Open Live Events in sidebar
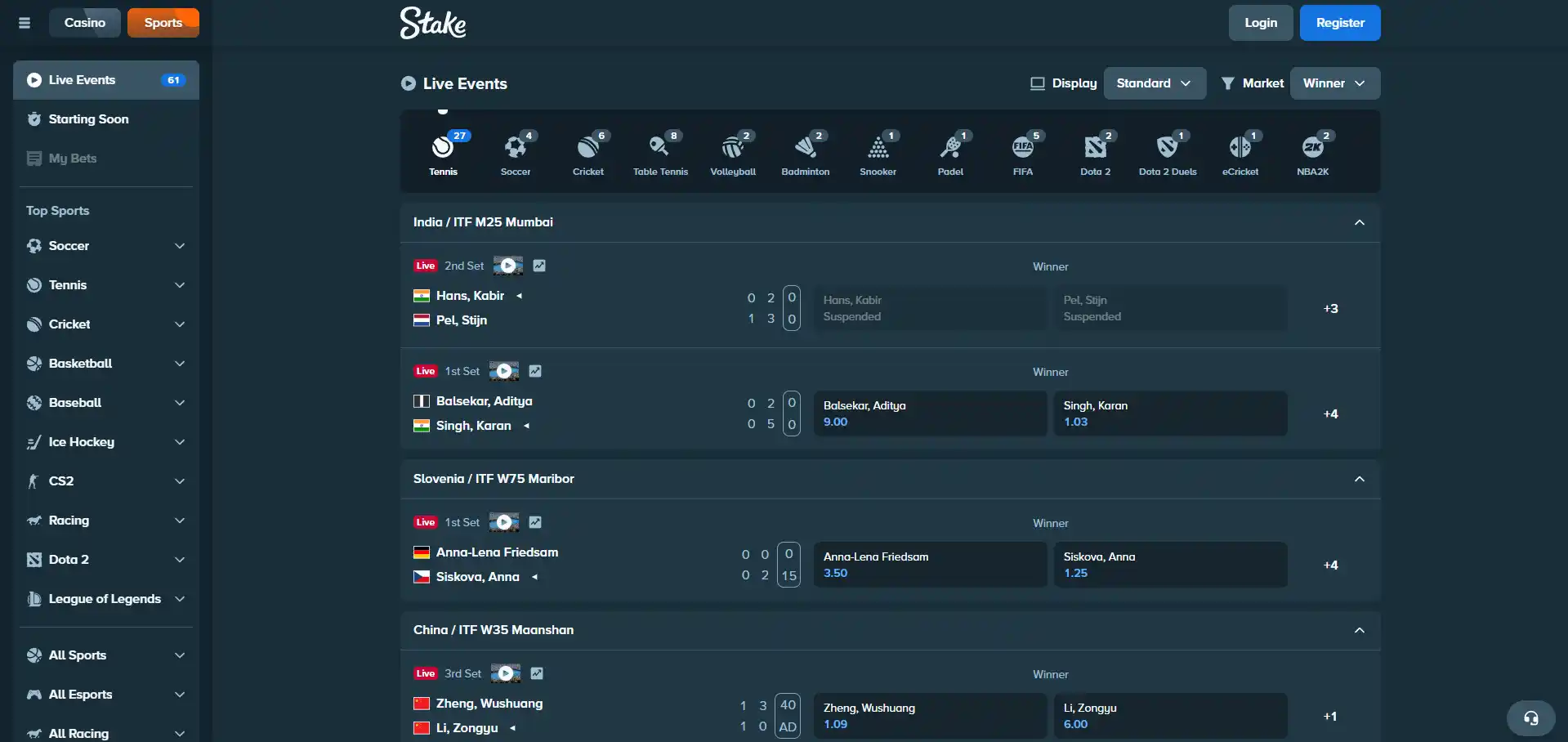This screenshot has height=742, width=1568. coord(106,80)
